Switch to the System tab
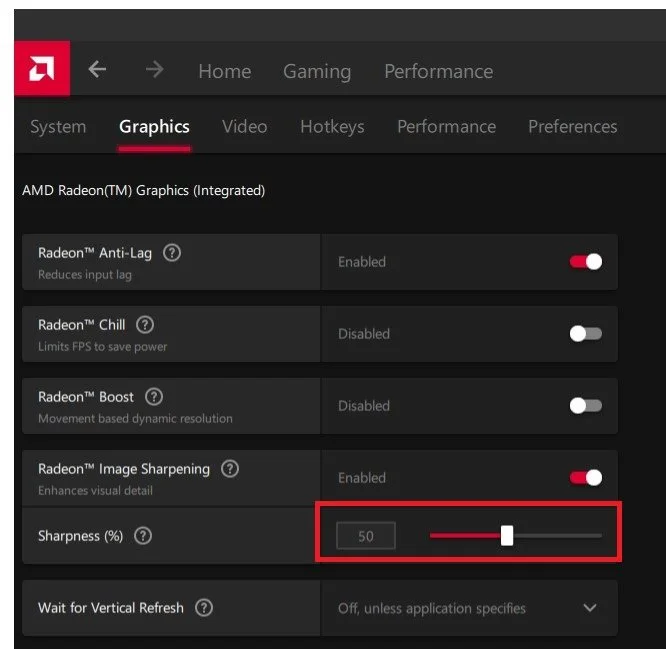Viewport: 666px width, 649px height. (58, 127)
